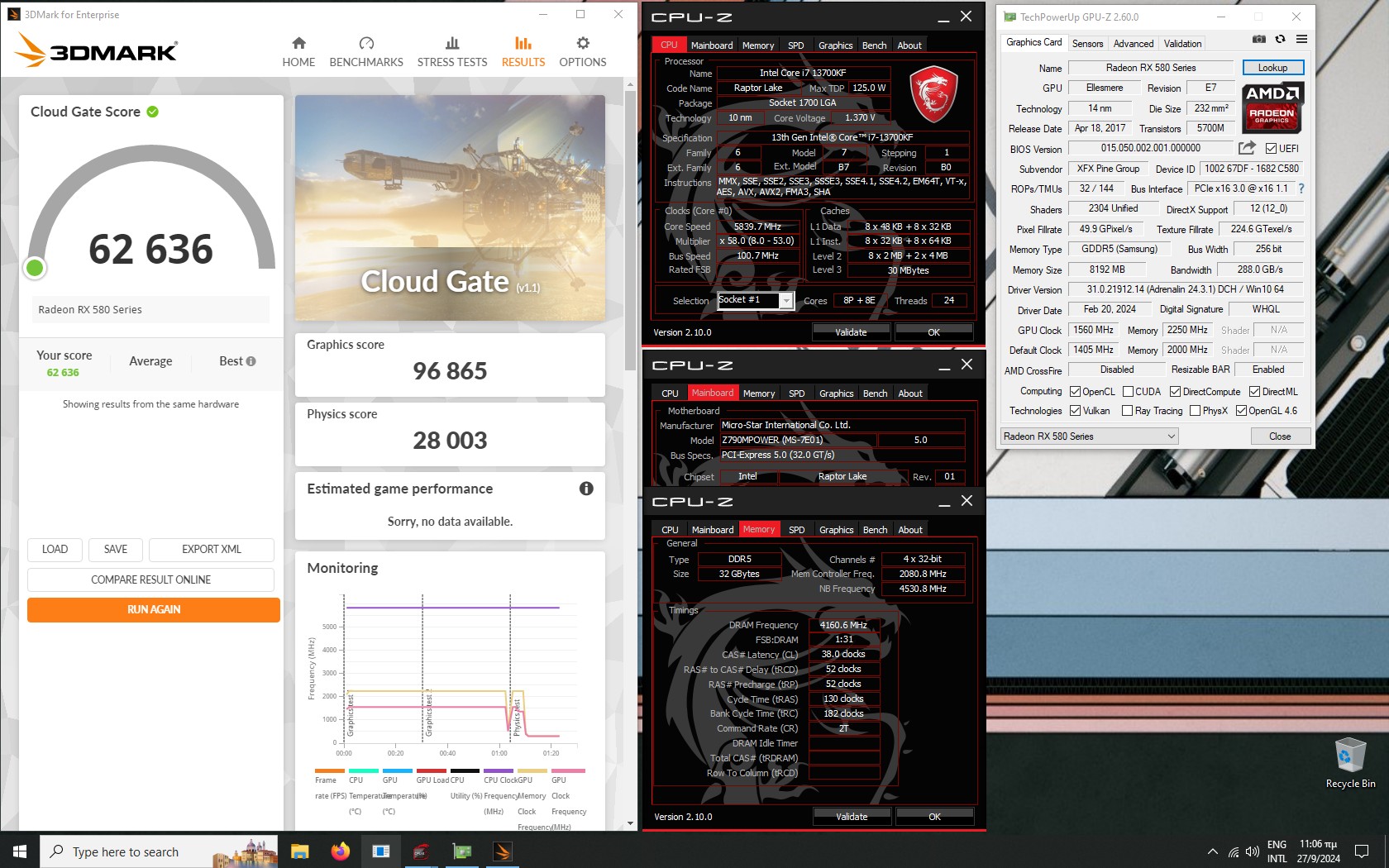Click Close button in GPU-Z
1389x868 pixels.
click(1279, 436)
